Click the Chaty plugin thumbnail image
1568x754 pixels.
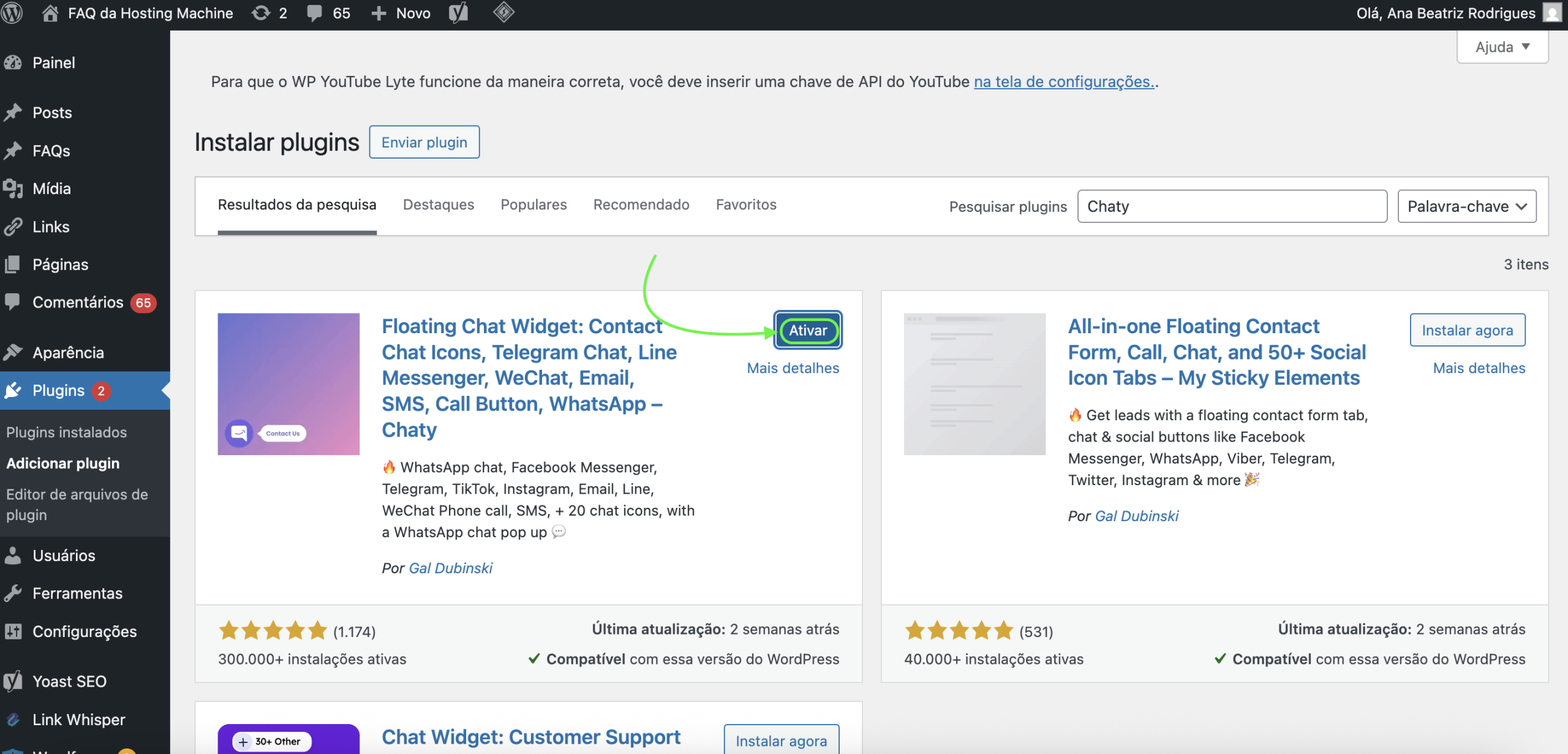(x=288, y=384)
